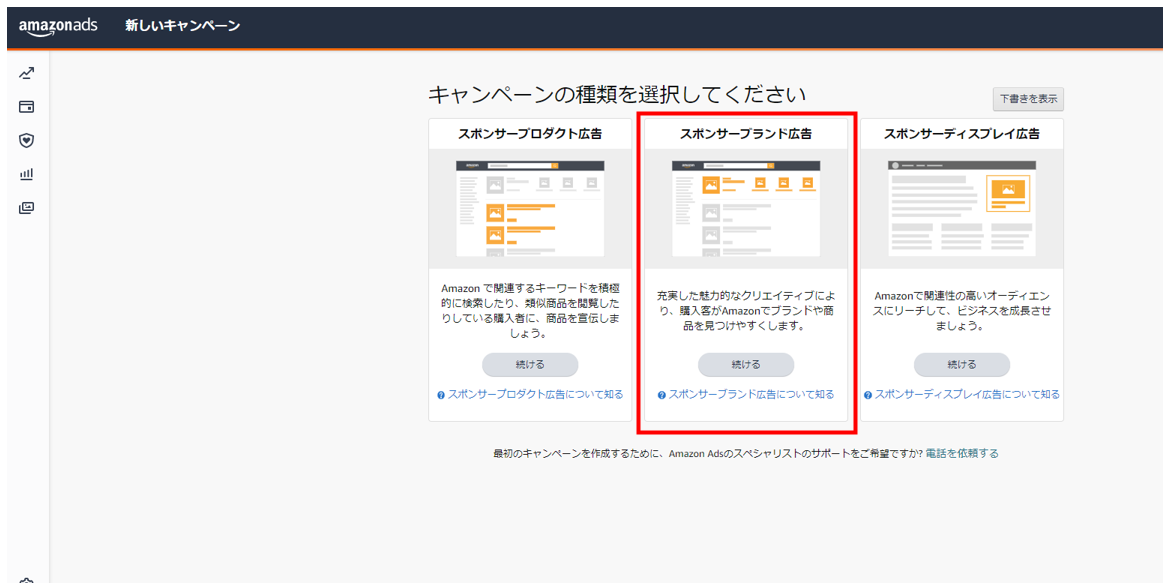Open the billing card sidebar icon
1166x586 pixels.
coord(27,107)
